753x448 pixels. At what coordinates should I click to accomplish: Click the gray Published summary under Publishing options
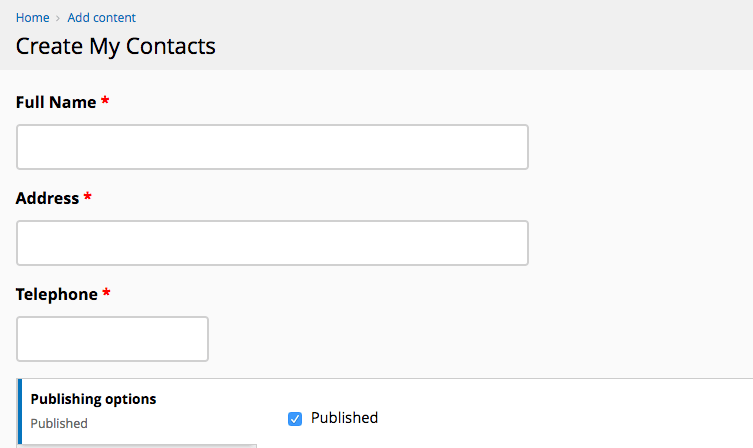click(x=59, y=424)
